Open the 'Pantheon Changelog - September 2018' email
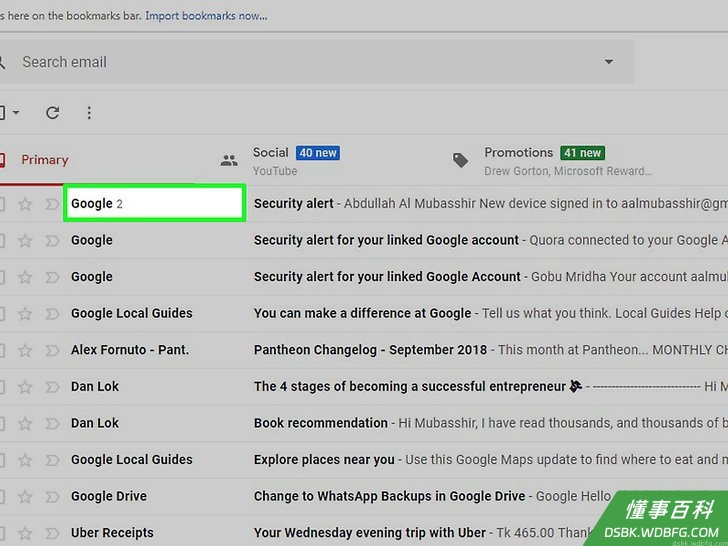728x546 pixels. 370,350
